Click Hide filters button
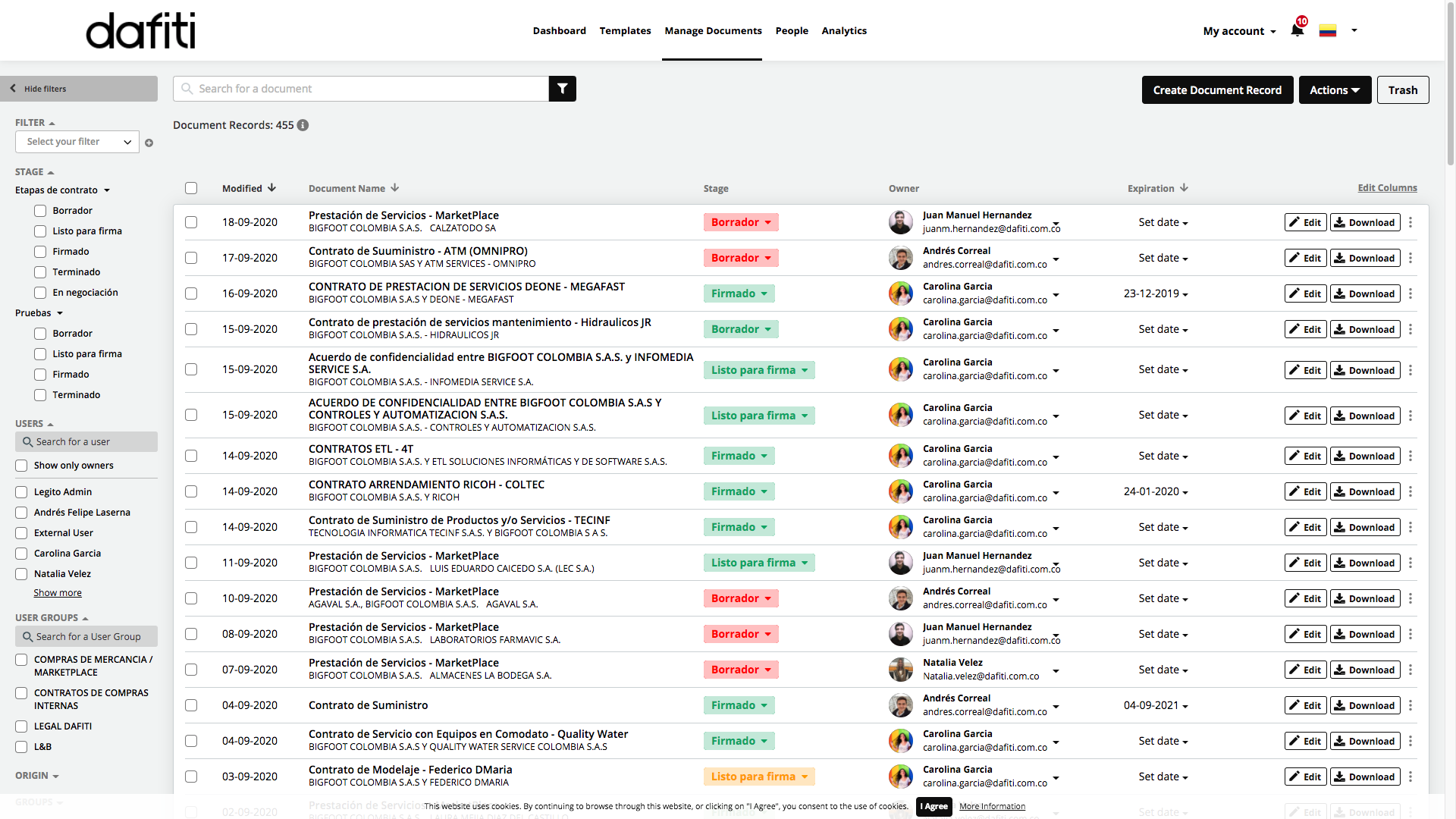1456x819 pixels. 79,89
